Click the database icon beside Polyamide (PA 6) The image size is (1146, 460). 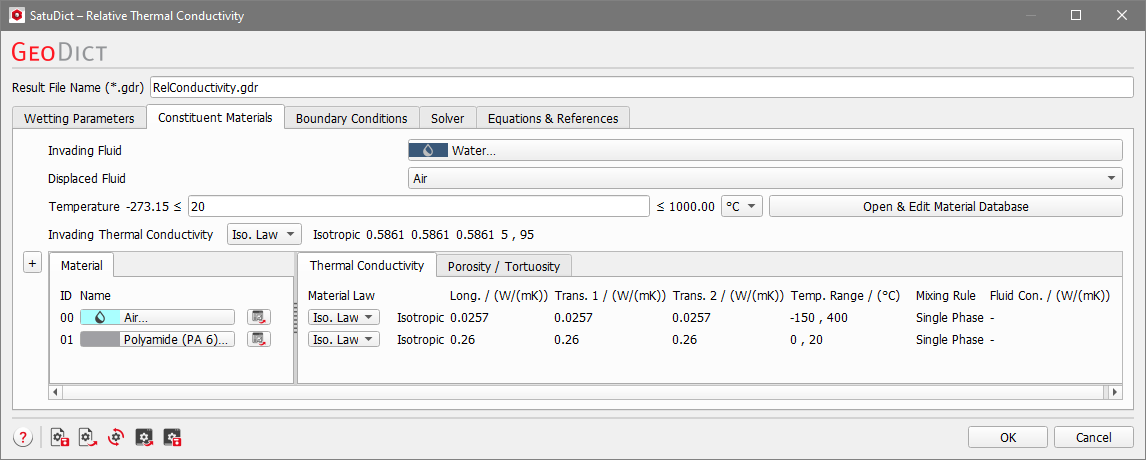pos(259,339)
